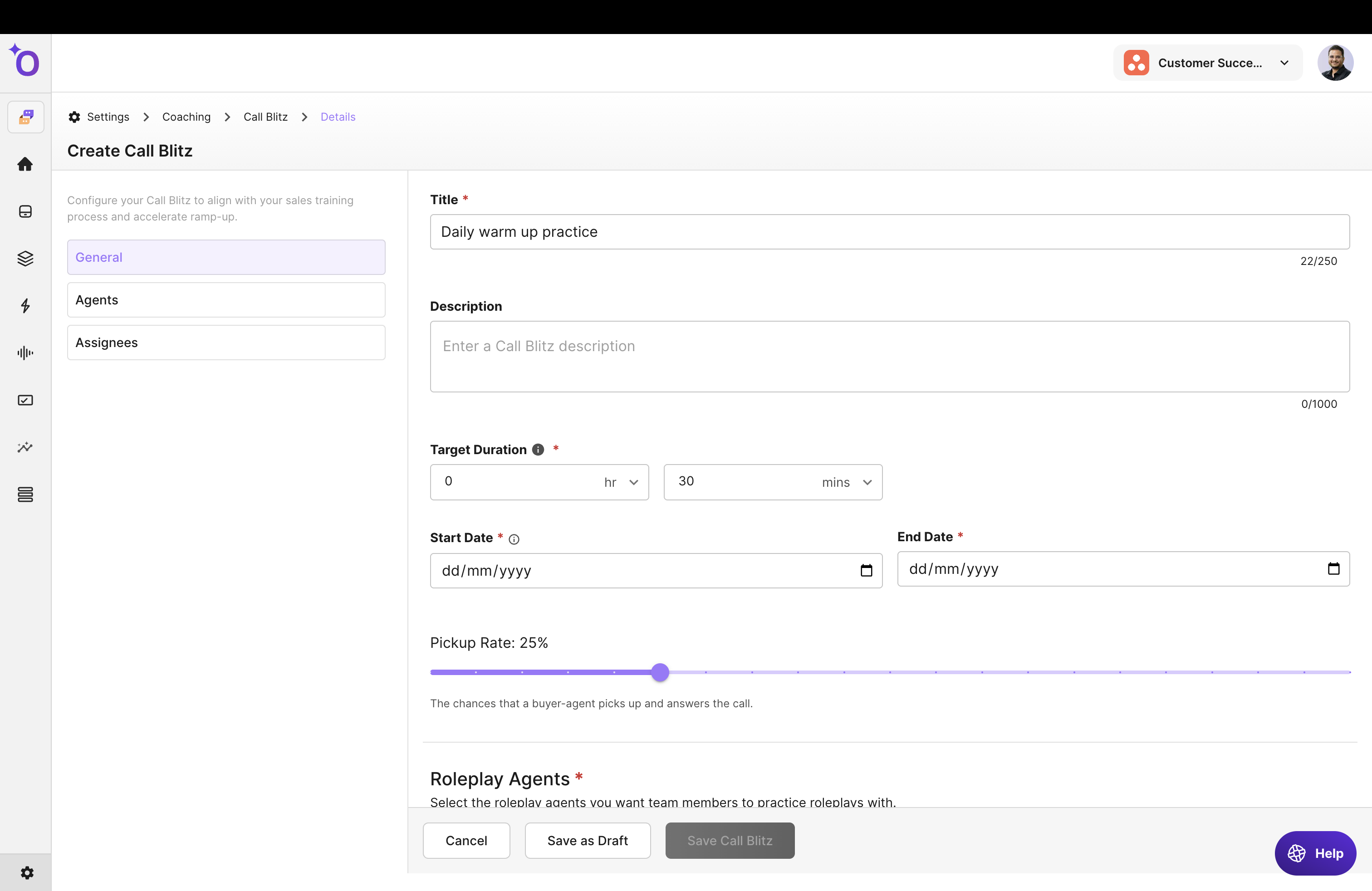The height and width of the screenshot is (891, 1372).
Task: Click into the Description text area
Action: coord(890,356)
